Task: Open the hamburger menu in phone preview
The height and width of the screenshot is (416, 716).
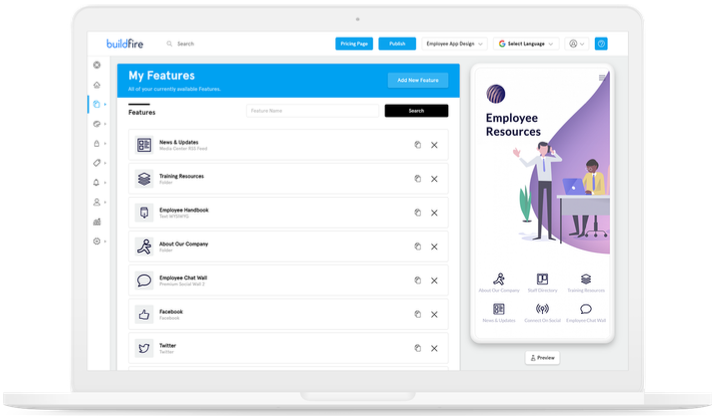Action: pyautogui.click(x=602, y=77)
